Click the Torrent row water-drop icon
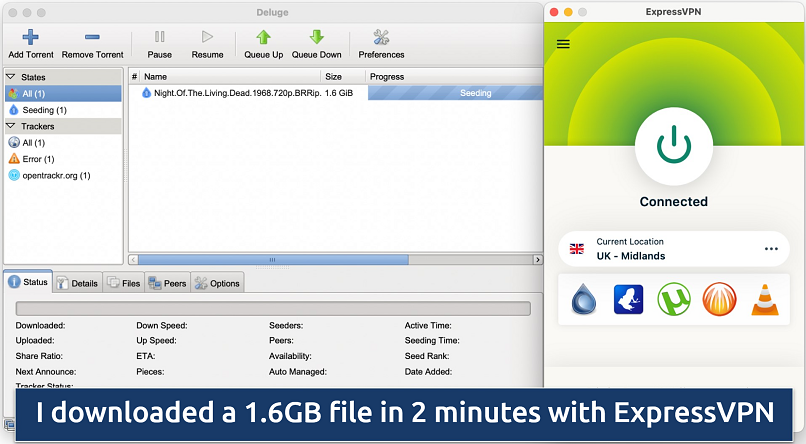The image size is (806, 444). [146, 93]
